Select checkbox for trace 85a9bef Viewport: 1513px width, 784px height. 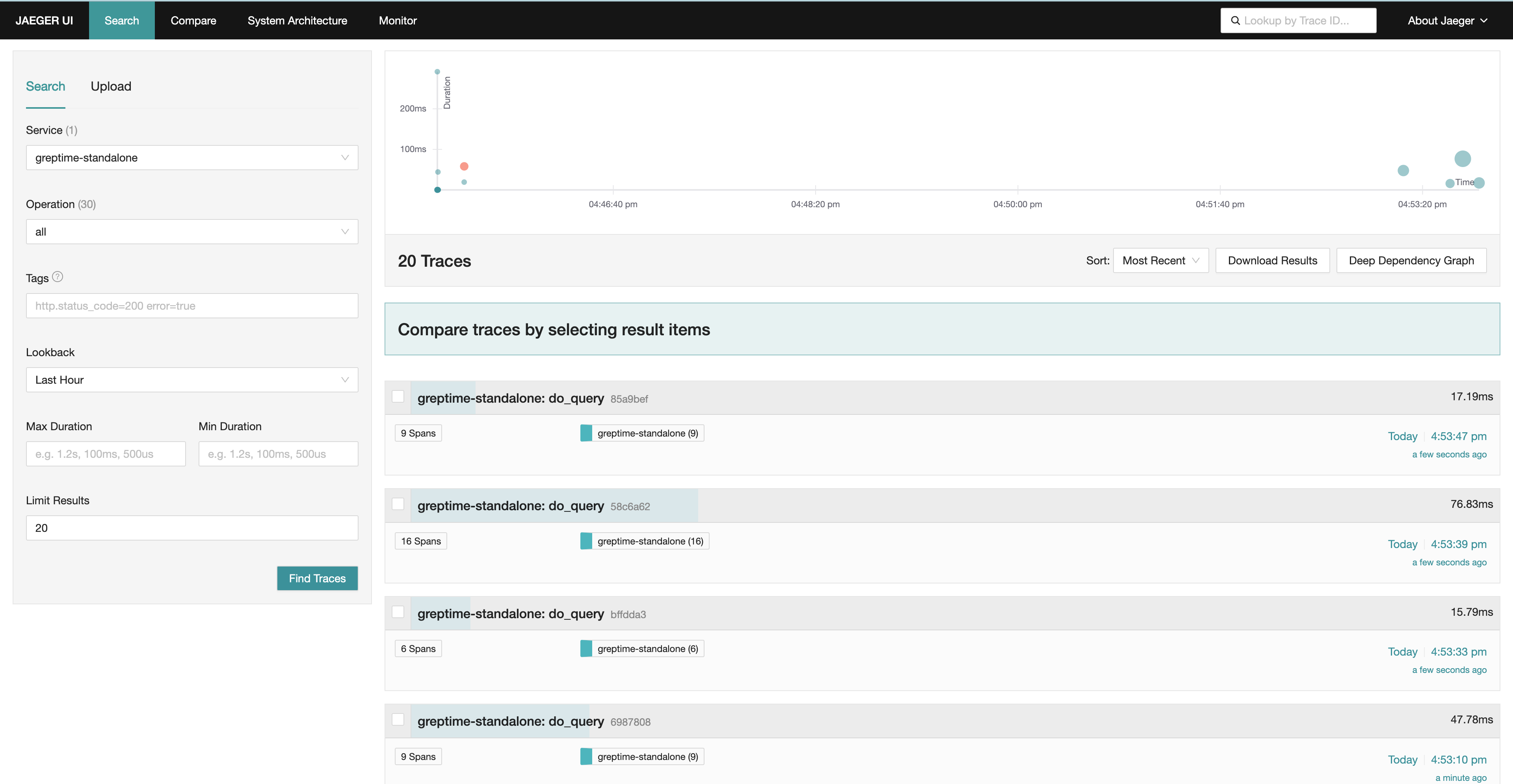[398, 396]
